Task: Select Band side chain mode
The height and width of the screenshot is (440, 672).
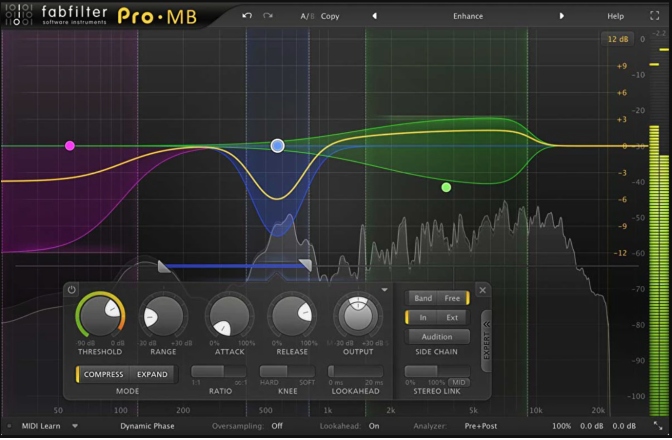Action: (x=423, y=298)
